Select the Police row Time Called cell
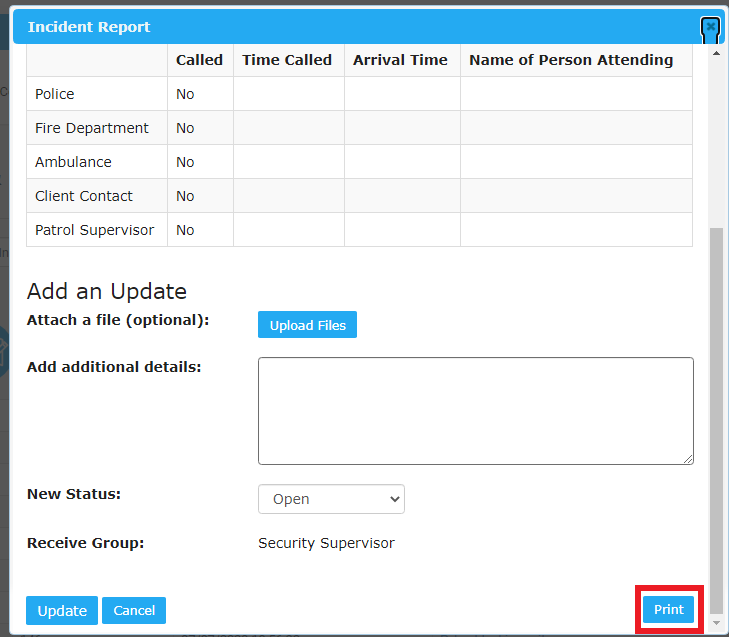729x637 pixels. [288, 94]
